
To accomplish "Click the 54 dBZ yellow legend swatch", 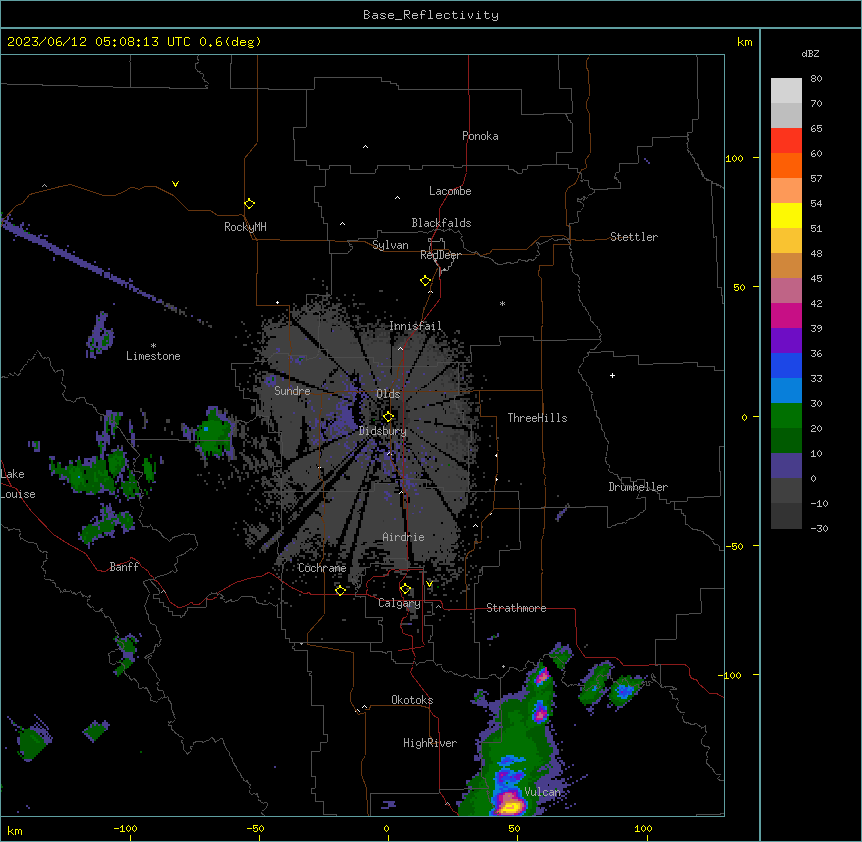I will (786, 215).
